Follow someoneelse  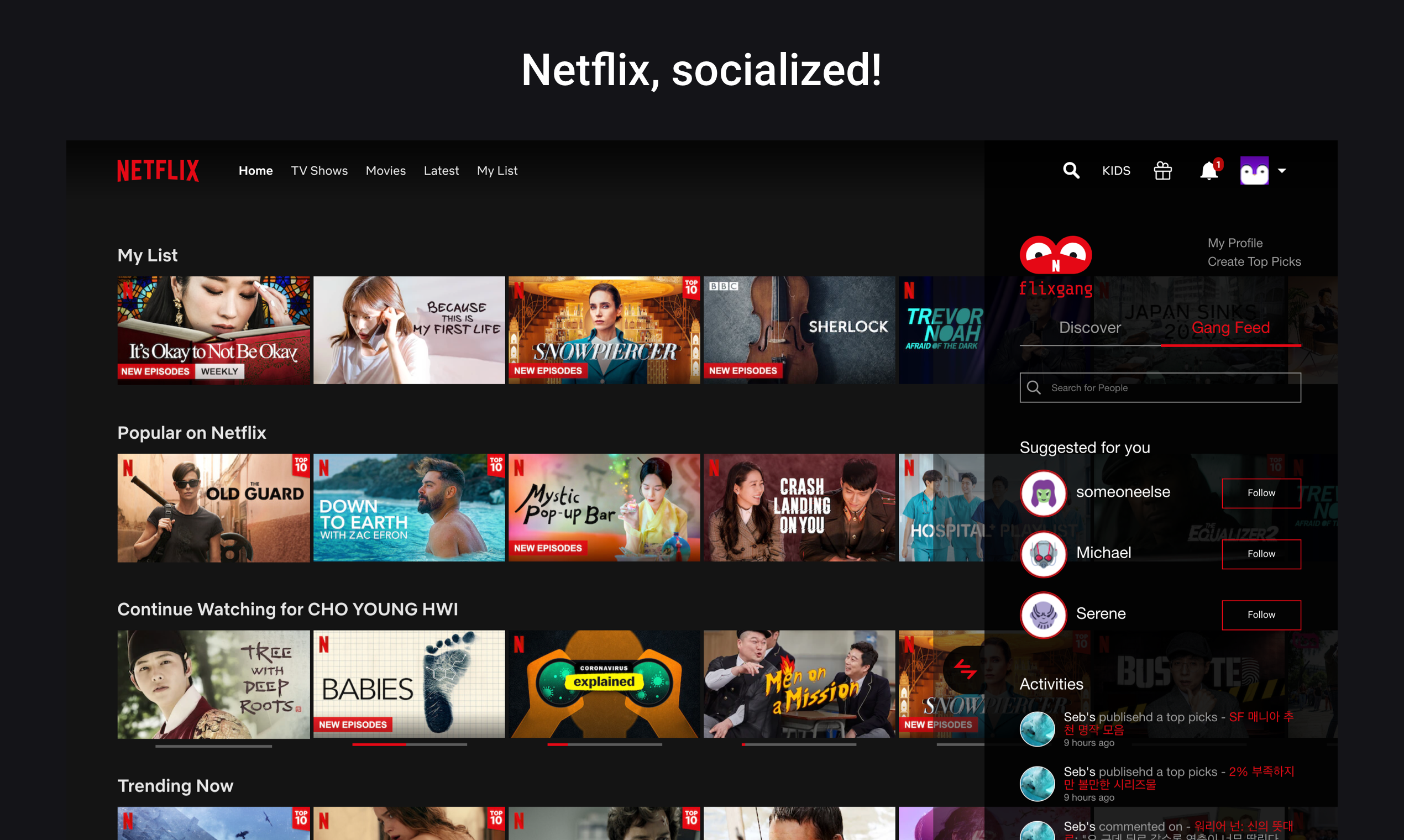(1261, 493)
